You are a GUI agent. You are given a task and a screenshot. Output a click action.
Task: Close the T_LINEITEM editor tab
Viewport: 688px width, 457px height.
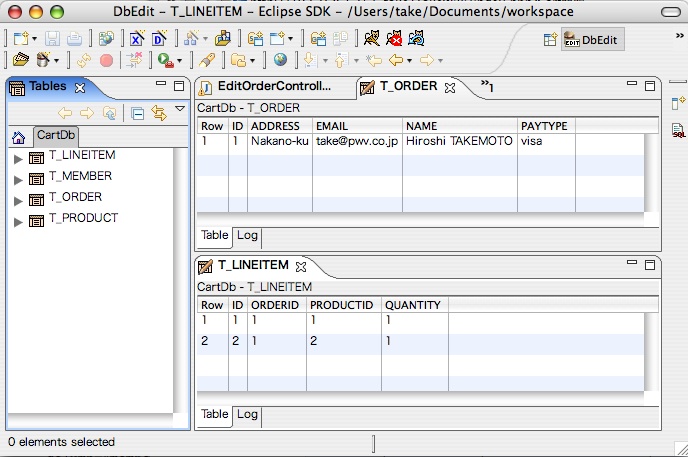pos(300,267)
